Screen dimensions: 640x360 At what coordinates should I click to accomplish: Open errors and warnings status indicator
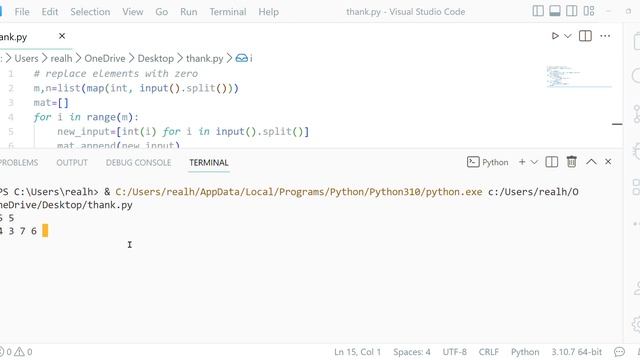pyautogui.click(x=16, y=352)
